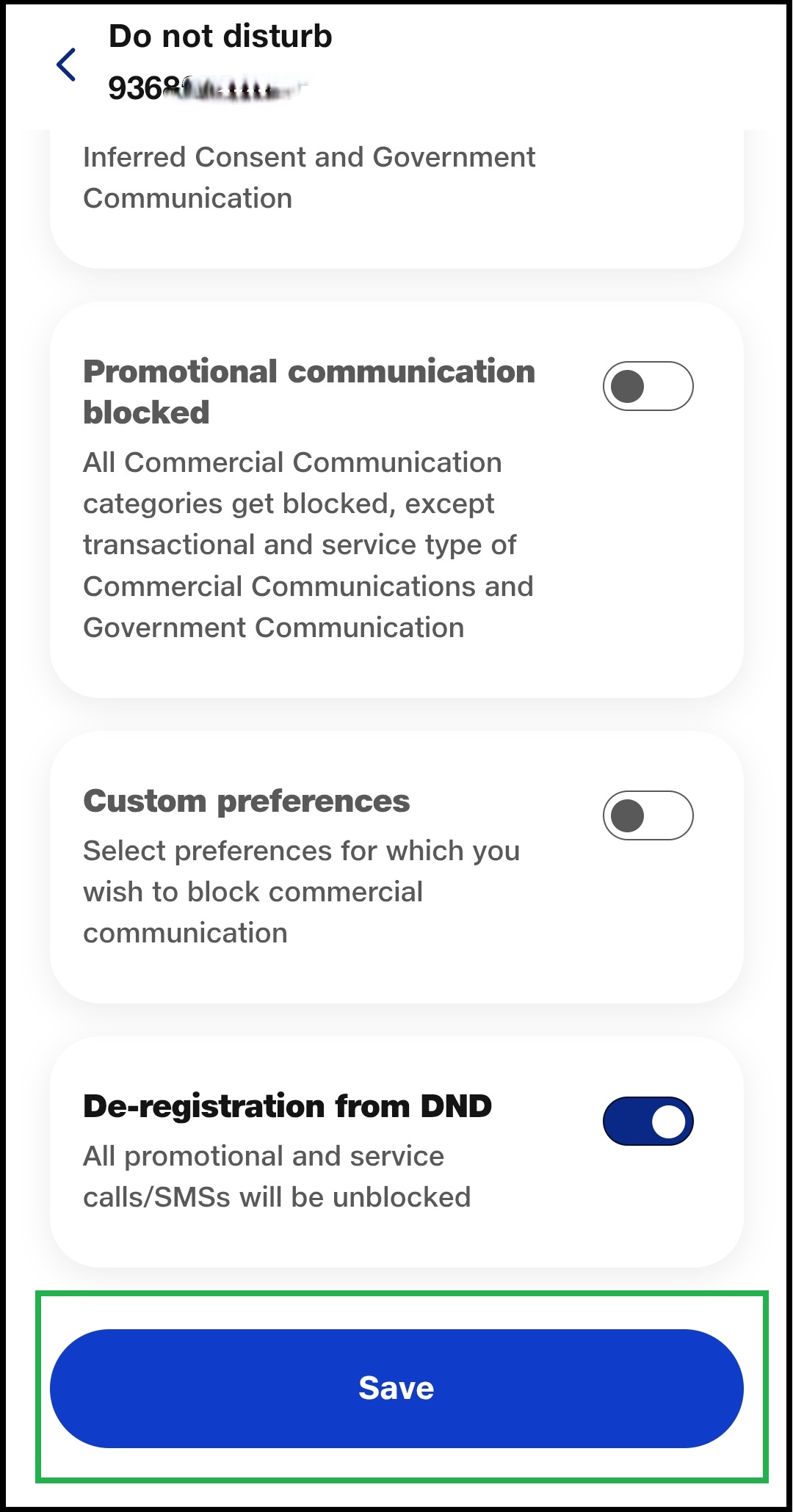The image size is (793, 1512).
Task: Click the "Government Communication" line in the promotional card
Action: point(273,628)
